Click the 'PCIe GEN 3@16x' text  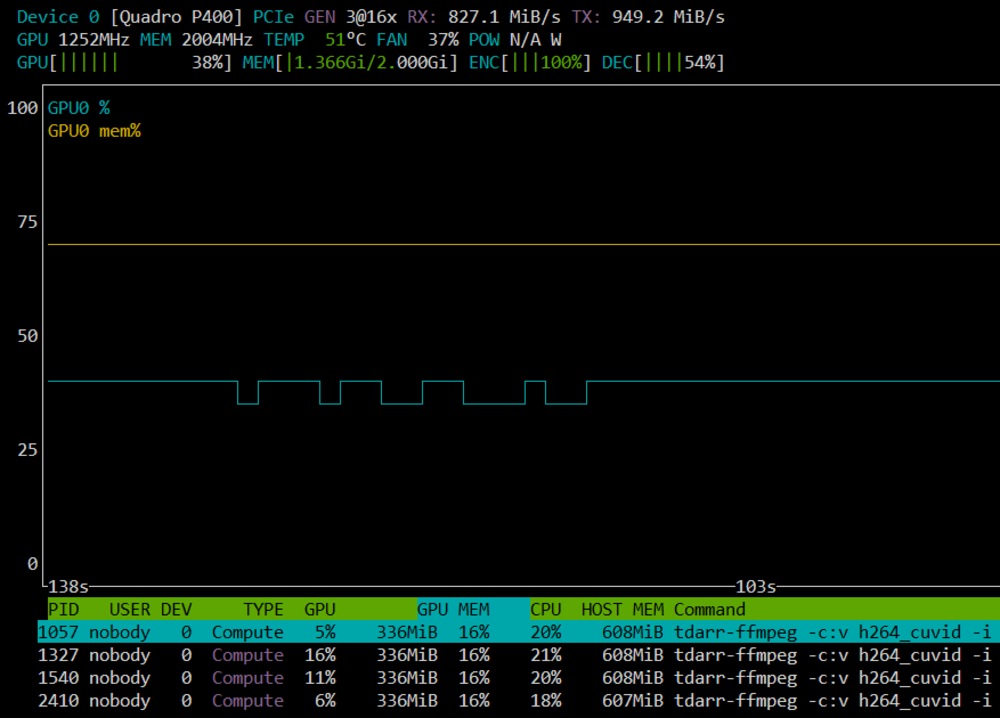pos(325,17)
